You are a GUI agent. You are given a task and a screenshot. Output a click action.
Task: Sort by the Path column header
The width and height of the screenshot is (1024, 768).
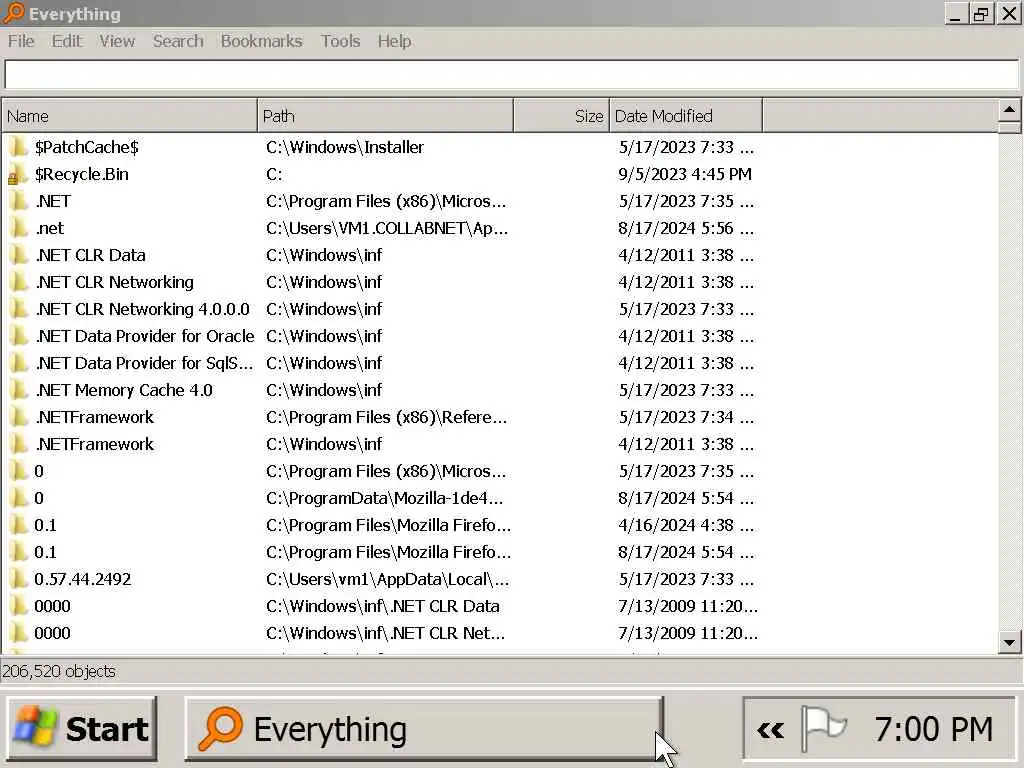point(385,116)
